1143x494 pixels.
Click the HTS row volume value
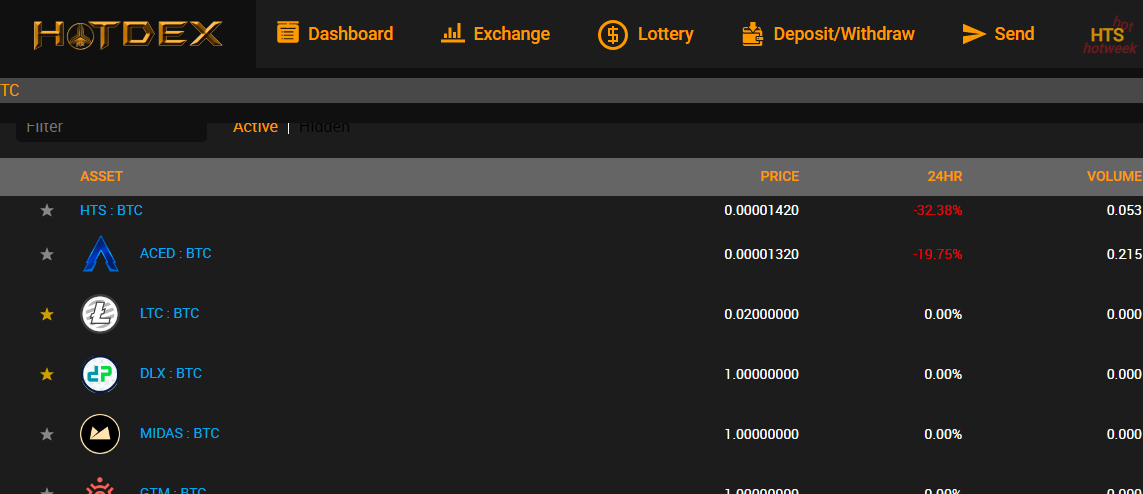pyautogui.click(x=1123, y=211)
